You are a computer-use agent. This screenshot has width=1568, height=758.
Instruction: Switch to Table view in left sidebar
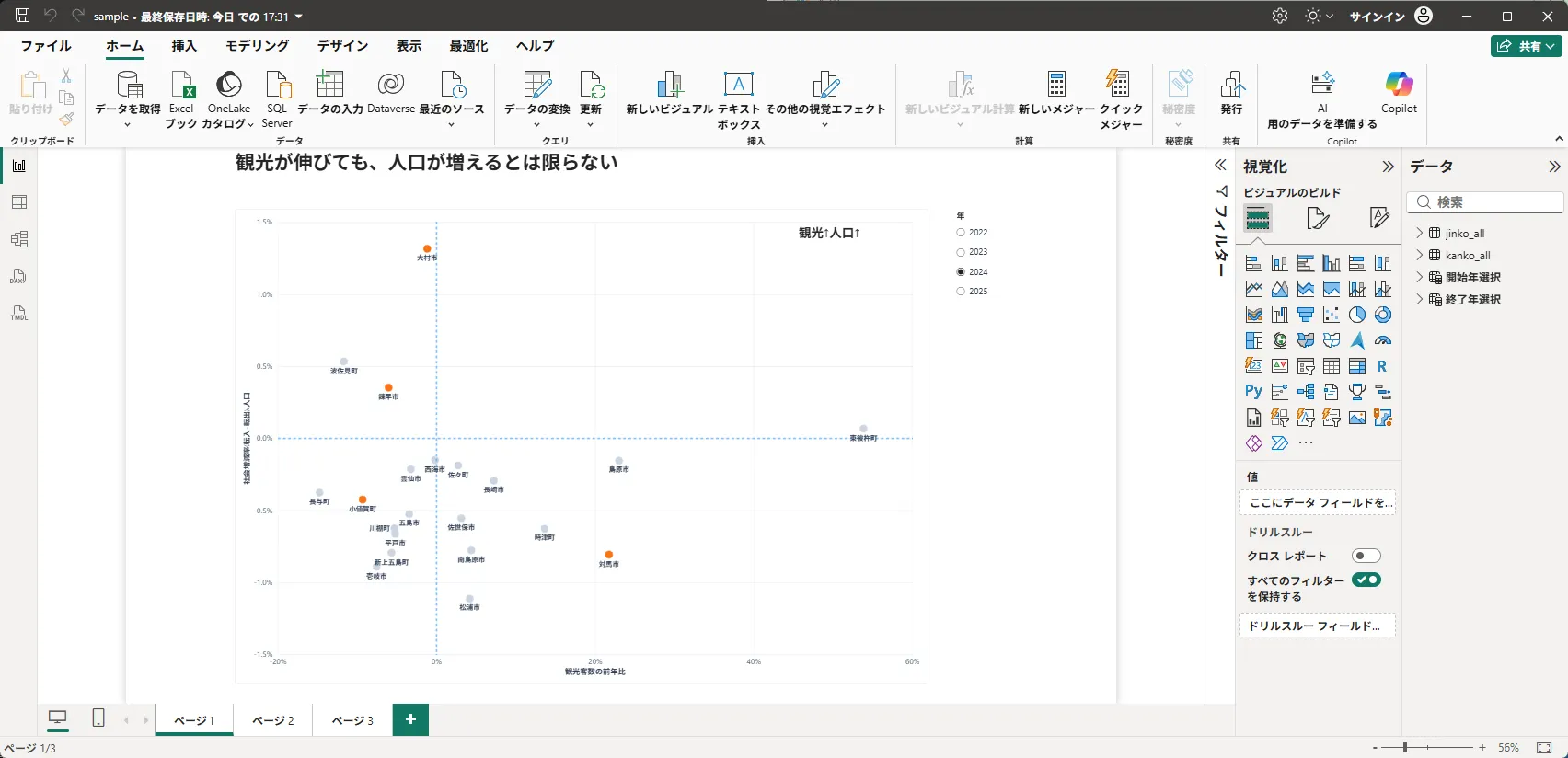click(x=19, y=202)
